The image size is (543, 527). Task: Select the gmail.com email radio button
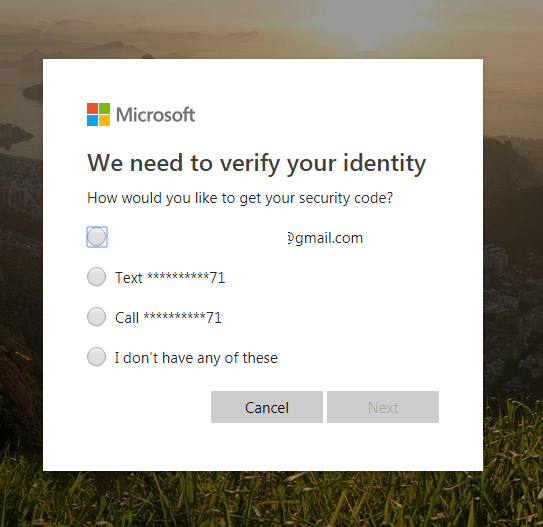tap(97, 237)
